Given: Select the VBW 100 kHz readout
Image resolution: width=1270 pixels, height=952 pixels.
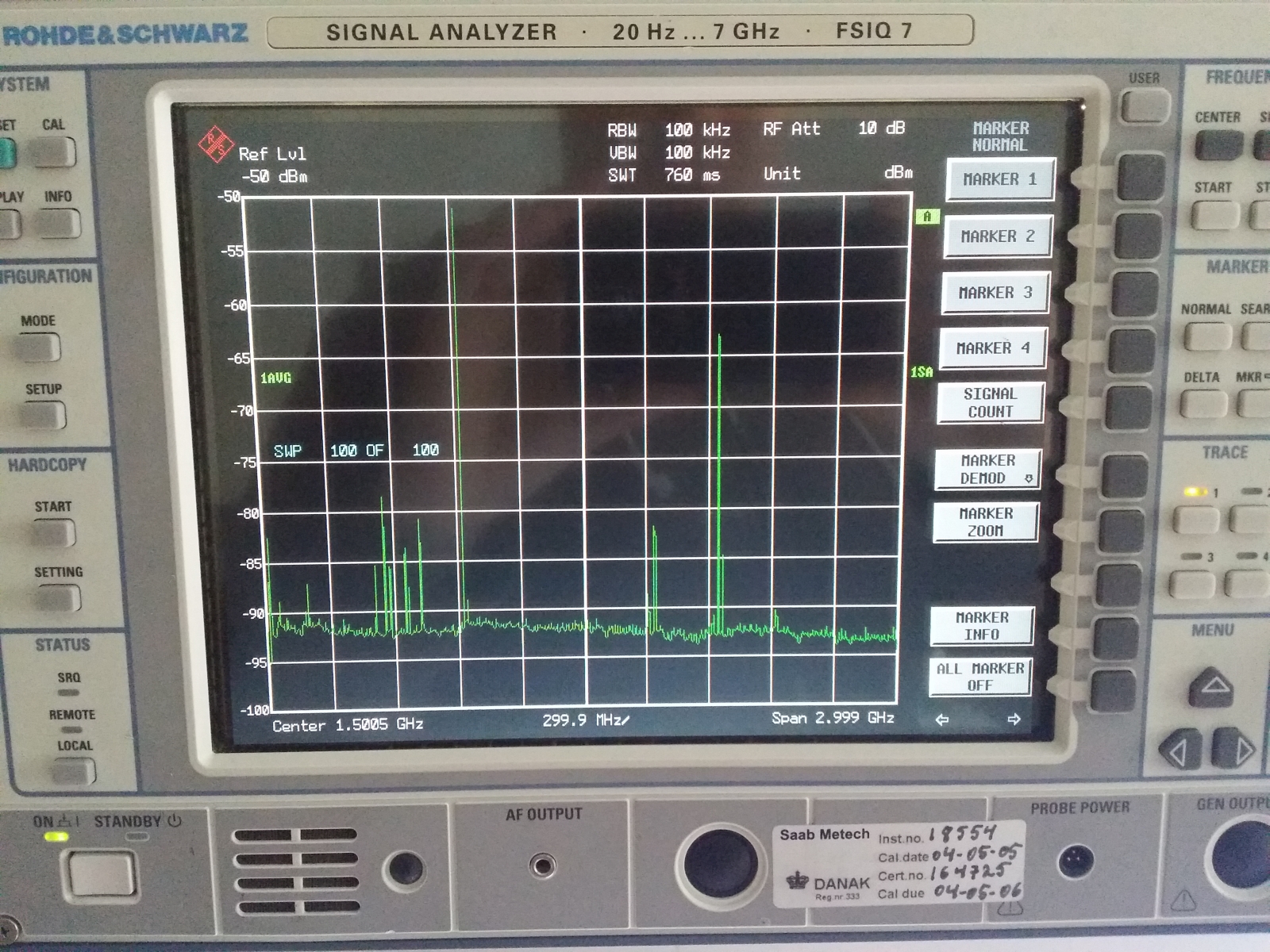Looking at the screenshot, I should tap(669, 152).
